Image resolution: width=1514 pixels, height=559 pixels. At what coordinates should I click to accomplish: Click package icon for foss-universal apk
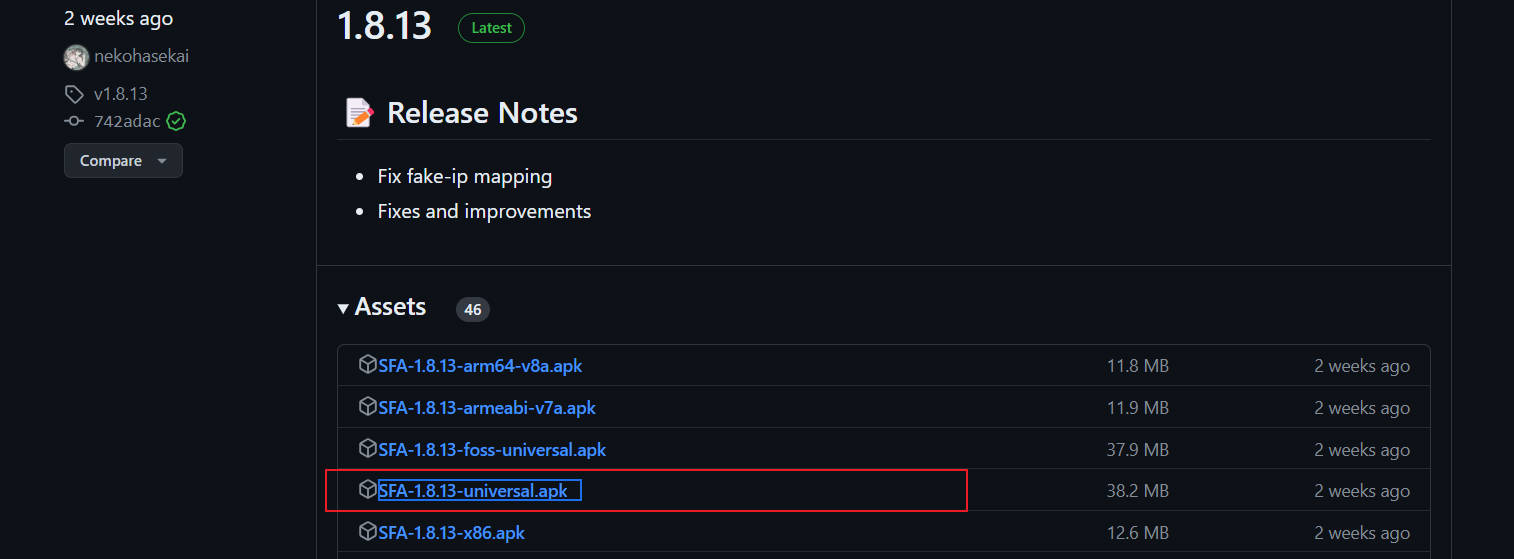(x=367, y=449)
